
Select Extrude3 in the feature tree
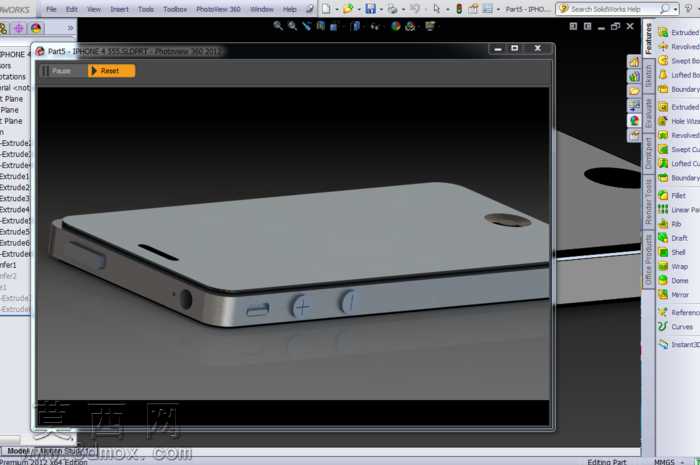[x=15, y=198]
